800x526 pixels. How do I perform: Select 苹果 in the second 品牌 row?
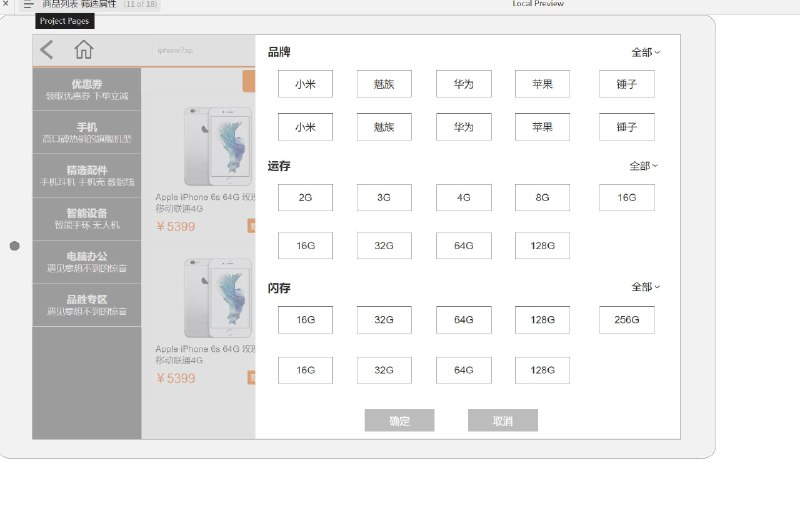542,127
